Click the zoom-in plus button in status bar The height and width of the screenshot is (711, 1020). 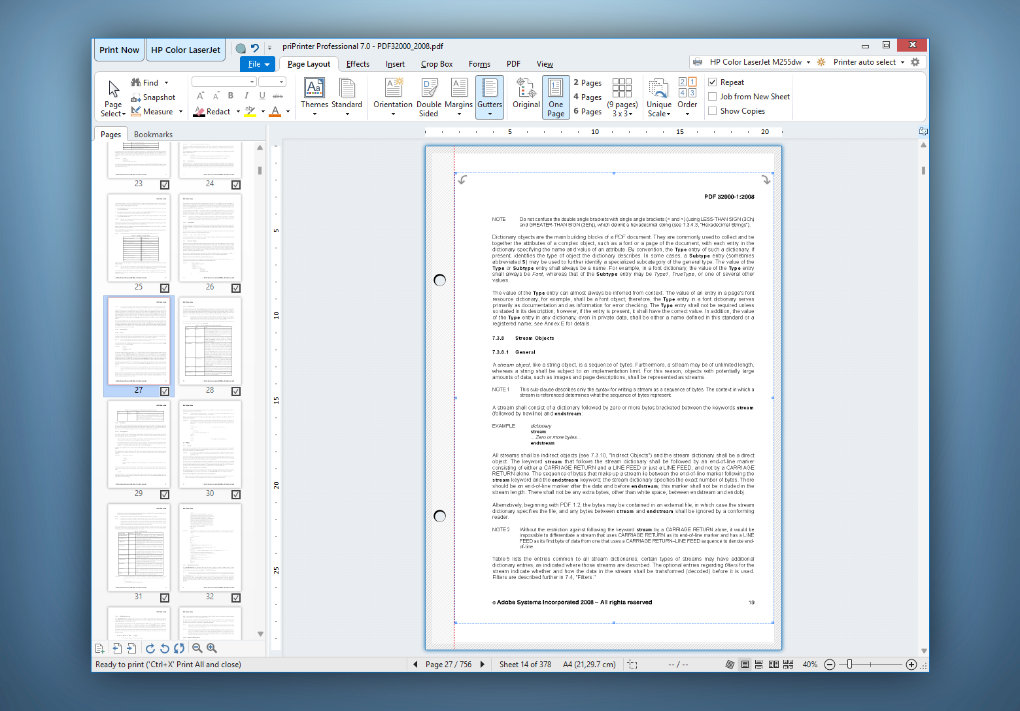[911, 664]
